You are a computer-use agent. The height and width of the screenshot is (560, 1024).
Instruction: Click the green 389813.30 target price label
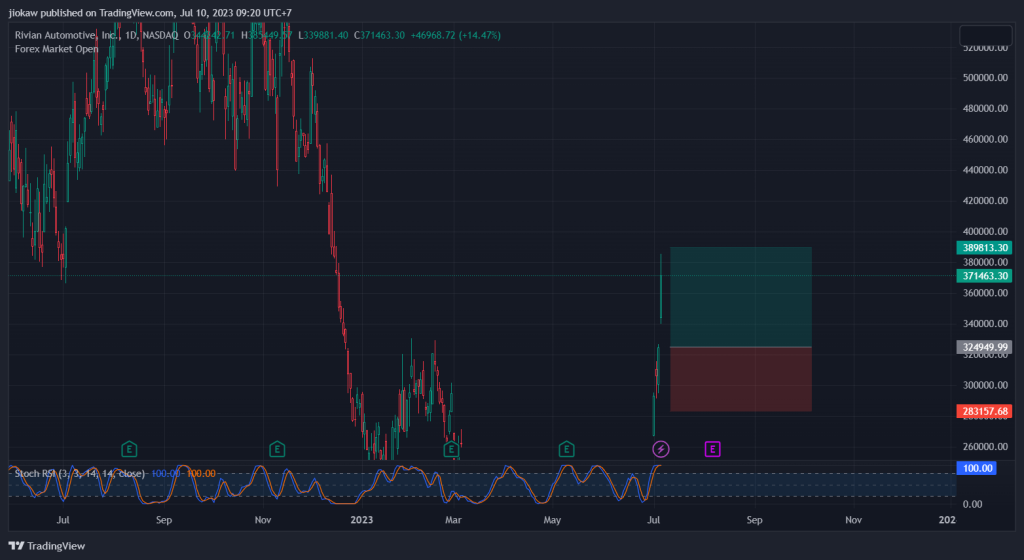(x=984, y=247)
